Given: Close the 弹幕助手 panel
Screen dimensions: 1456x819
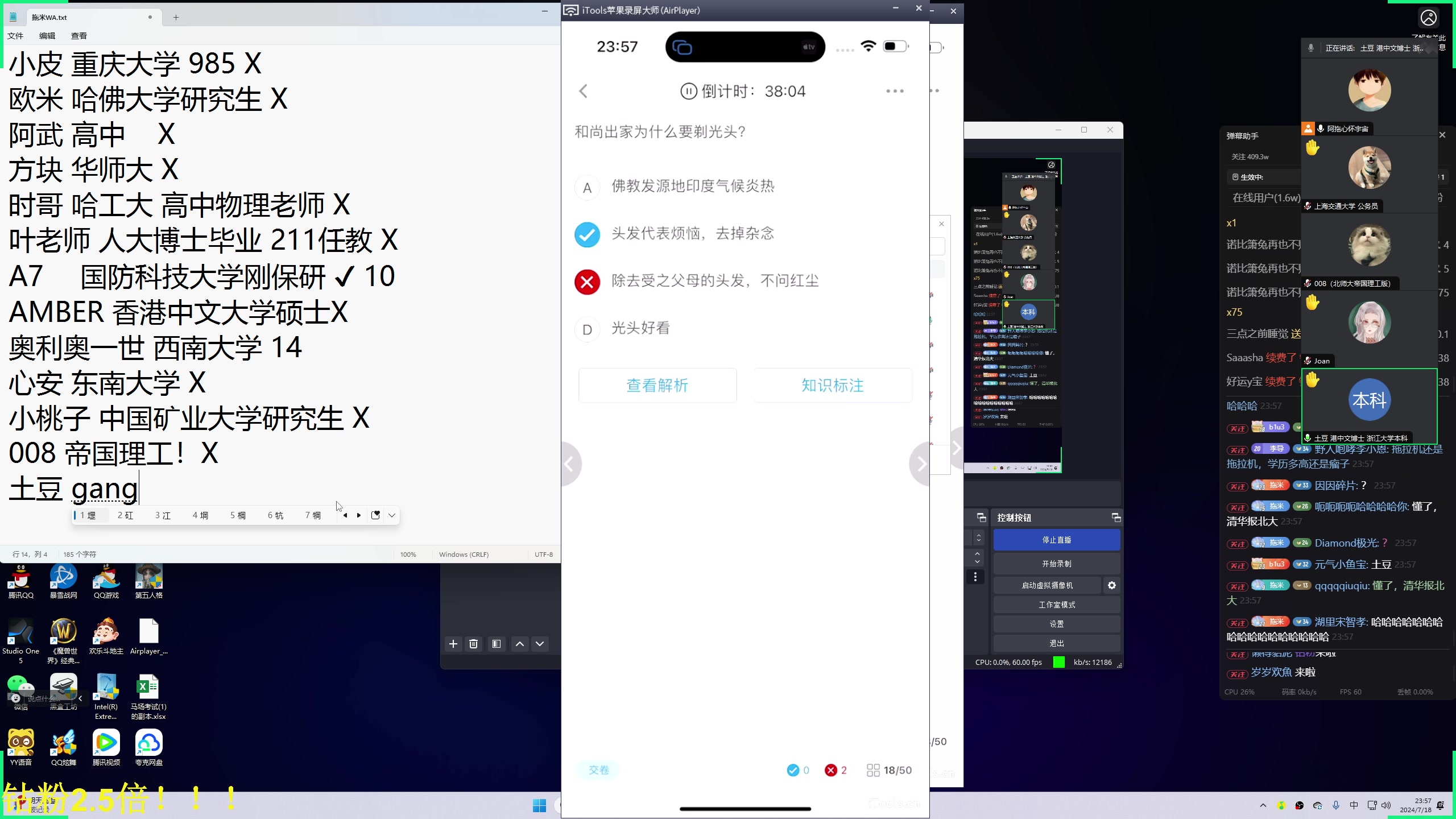Looking at the screenshot, I should coord(1442,135).
